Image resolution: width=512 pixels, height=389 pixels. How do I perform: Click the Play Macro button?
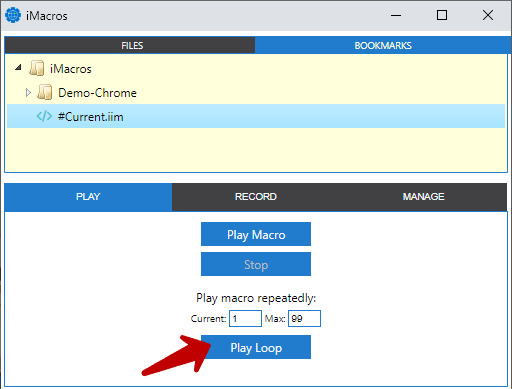pyautogui.click(x=256, y=234)
